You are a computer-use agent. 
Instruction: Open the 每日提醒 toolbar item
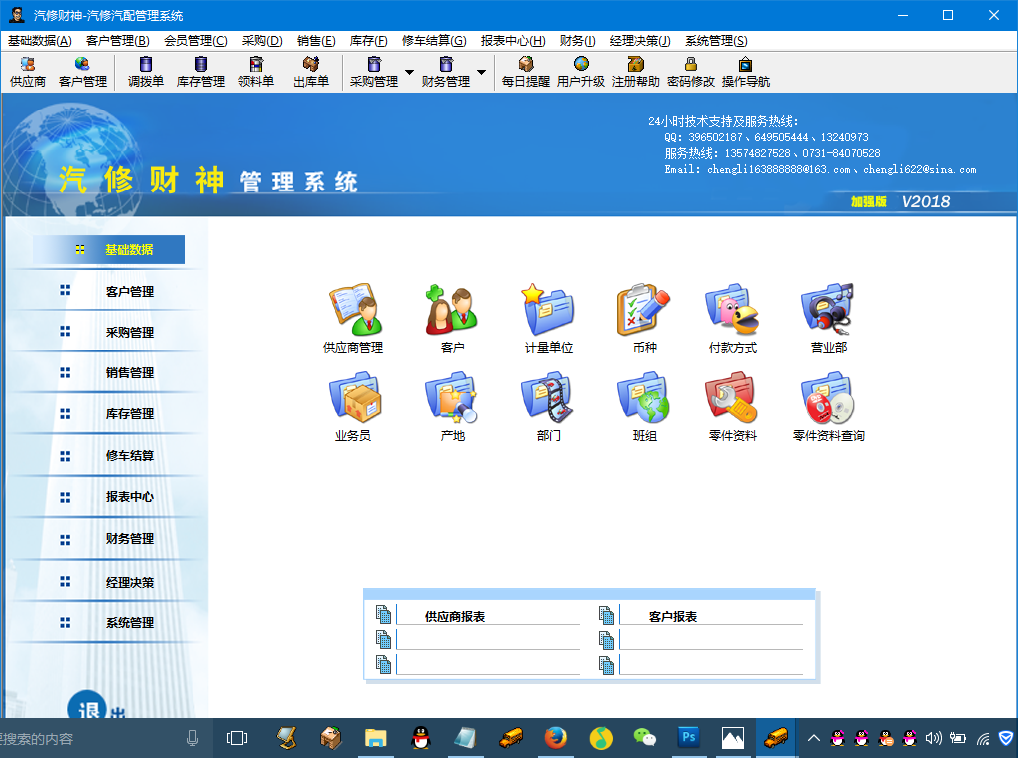coord(526,72)
